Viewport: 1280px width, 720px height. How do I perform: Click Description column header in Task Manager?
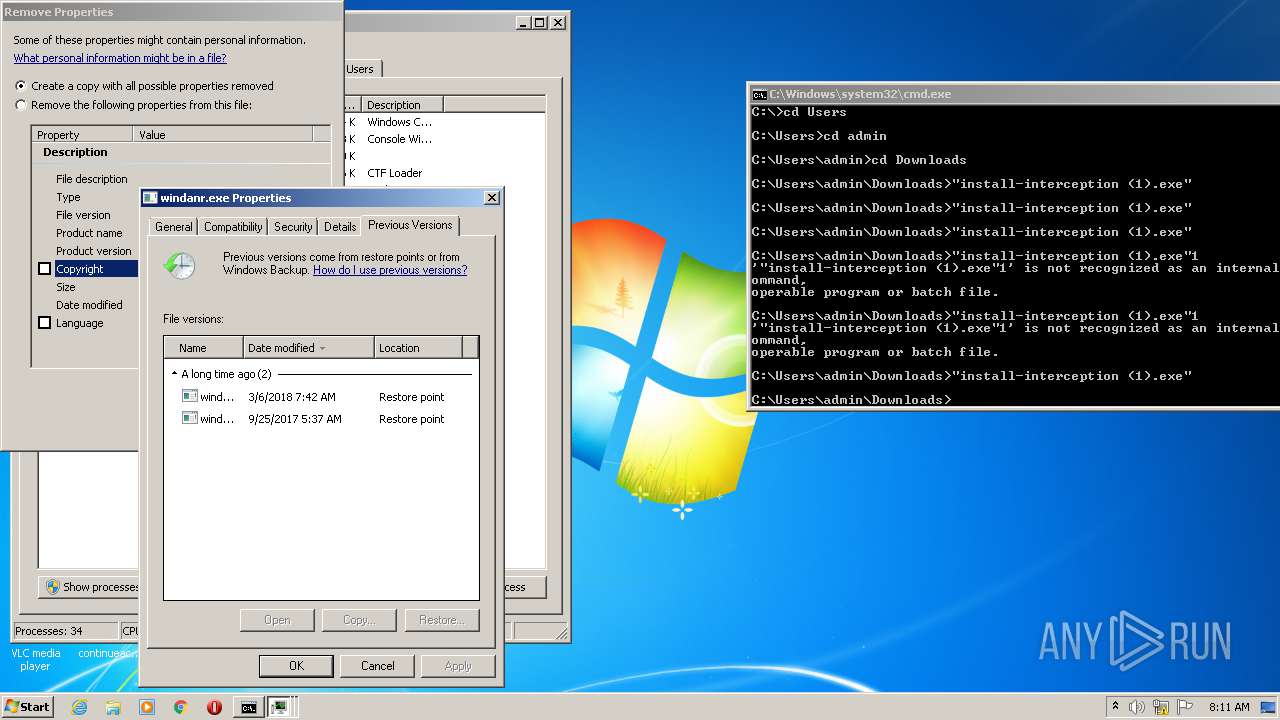pyautogui.click(x=402, y=105)
